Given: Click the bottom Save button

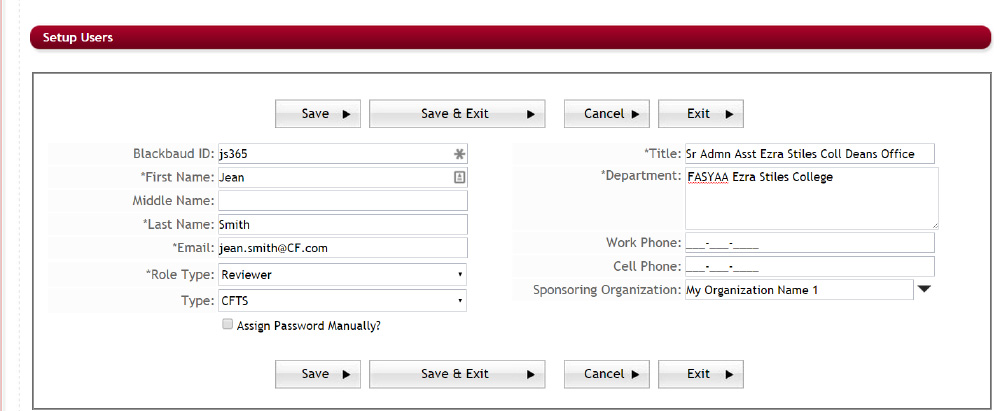Looking at the screenshot, I should coord(318,374).
